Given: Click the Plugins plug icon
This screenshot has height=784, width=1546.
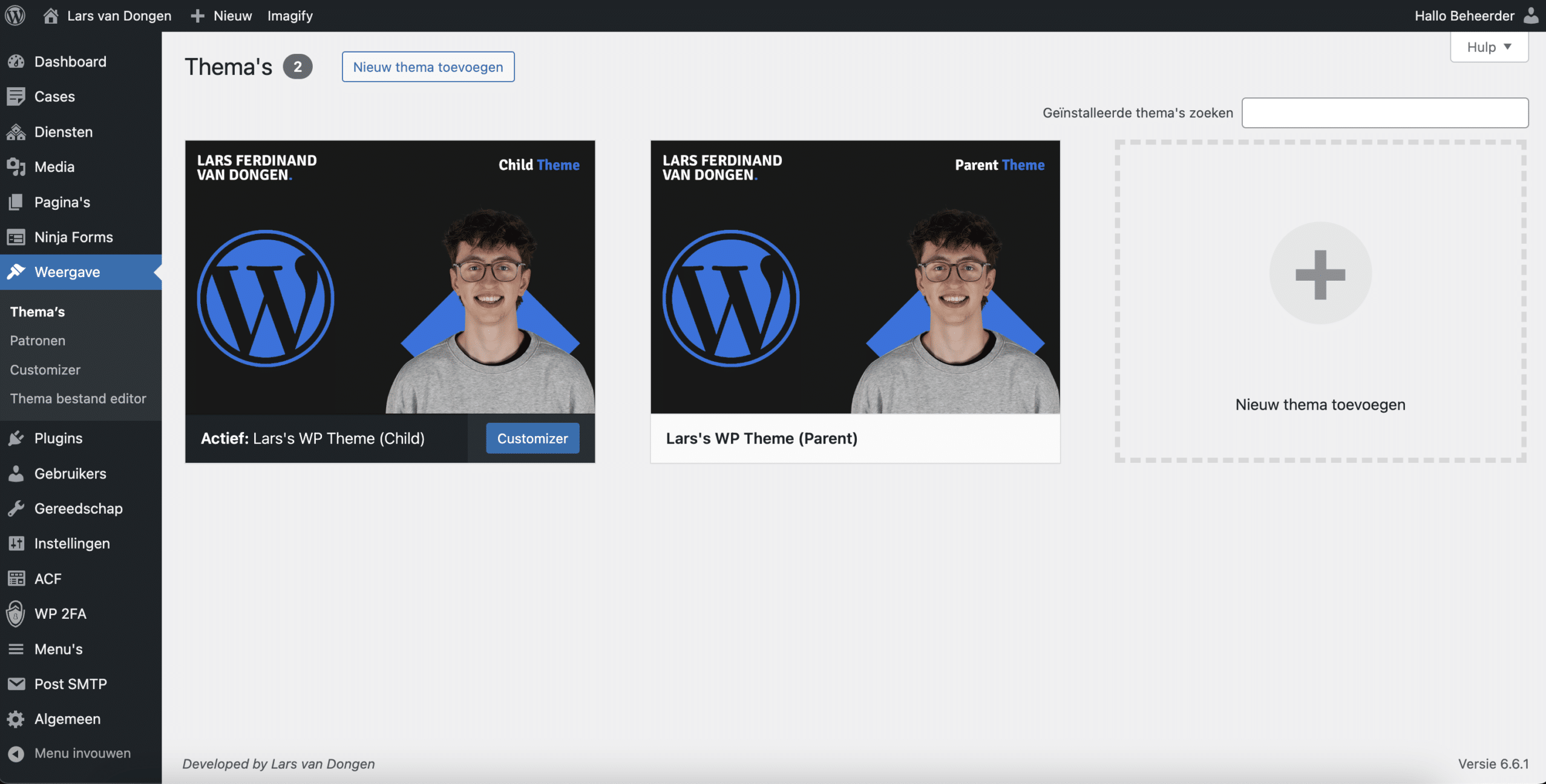Looking at the screenshot, I should 16,438.
